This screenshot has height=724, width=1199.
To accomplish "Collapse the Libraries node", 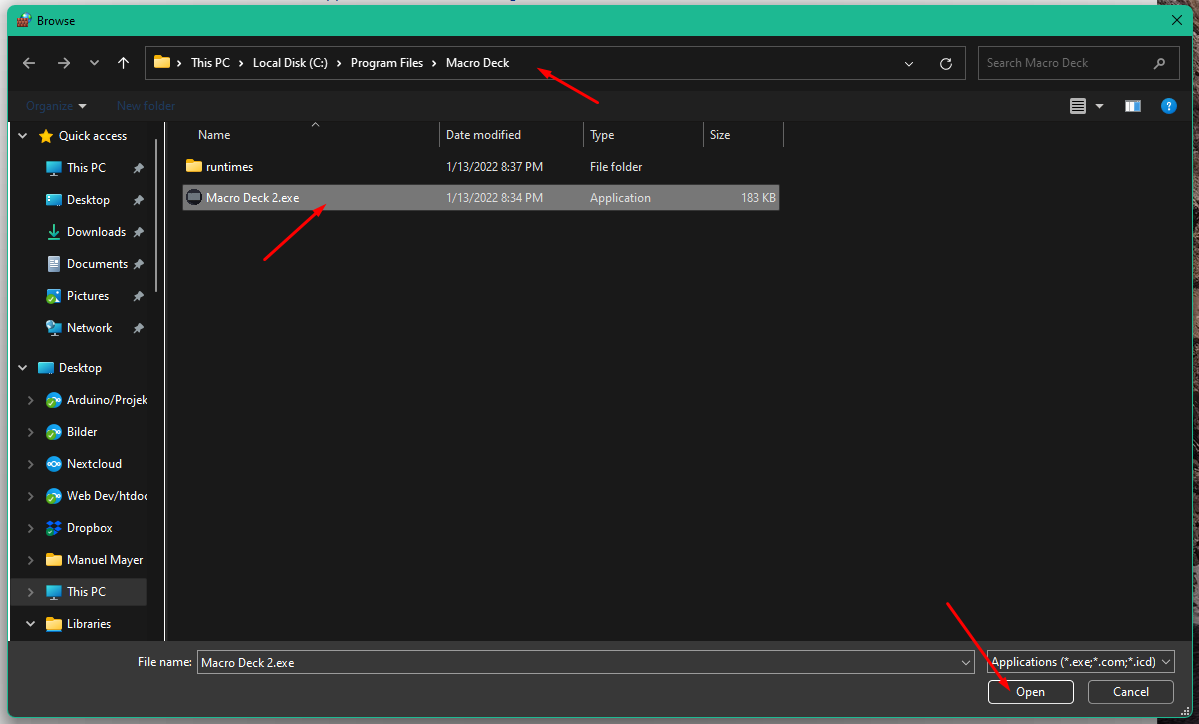I will pos(31,624).
